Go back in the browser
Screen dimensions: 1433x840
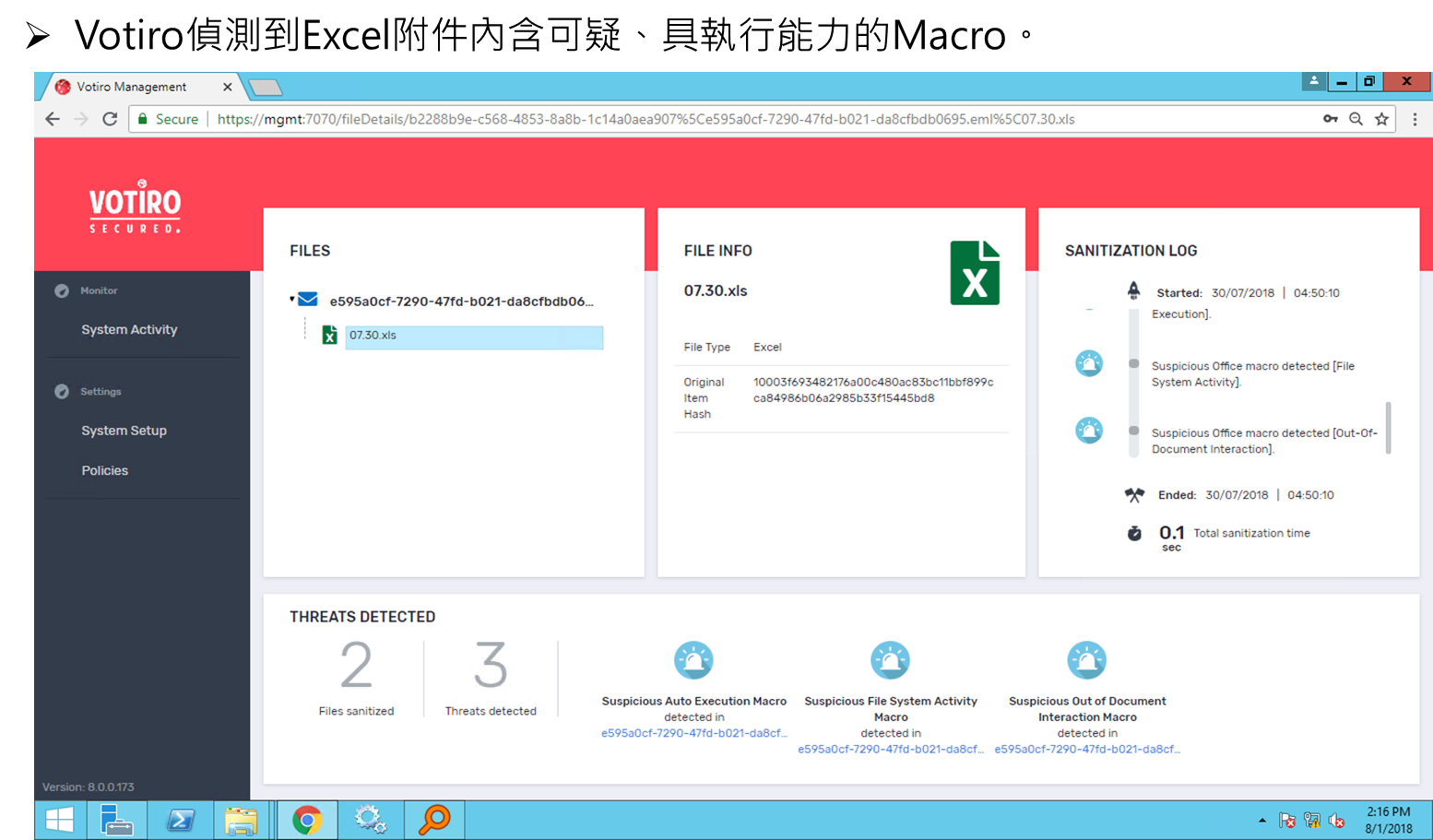coord(53,119)
